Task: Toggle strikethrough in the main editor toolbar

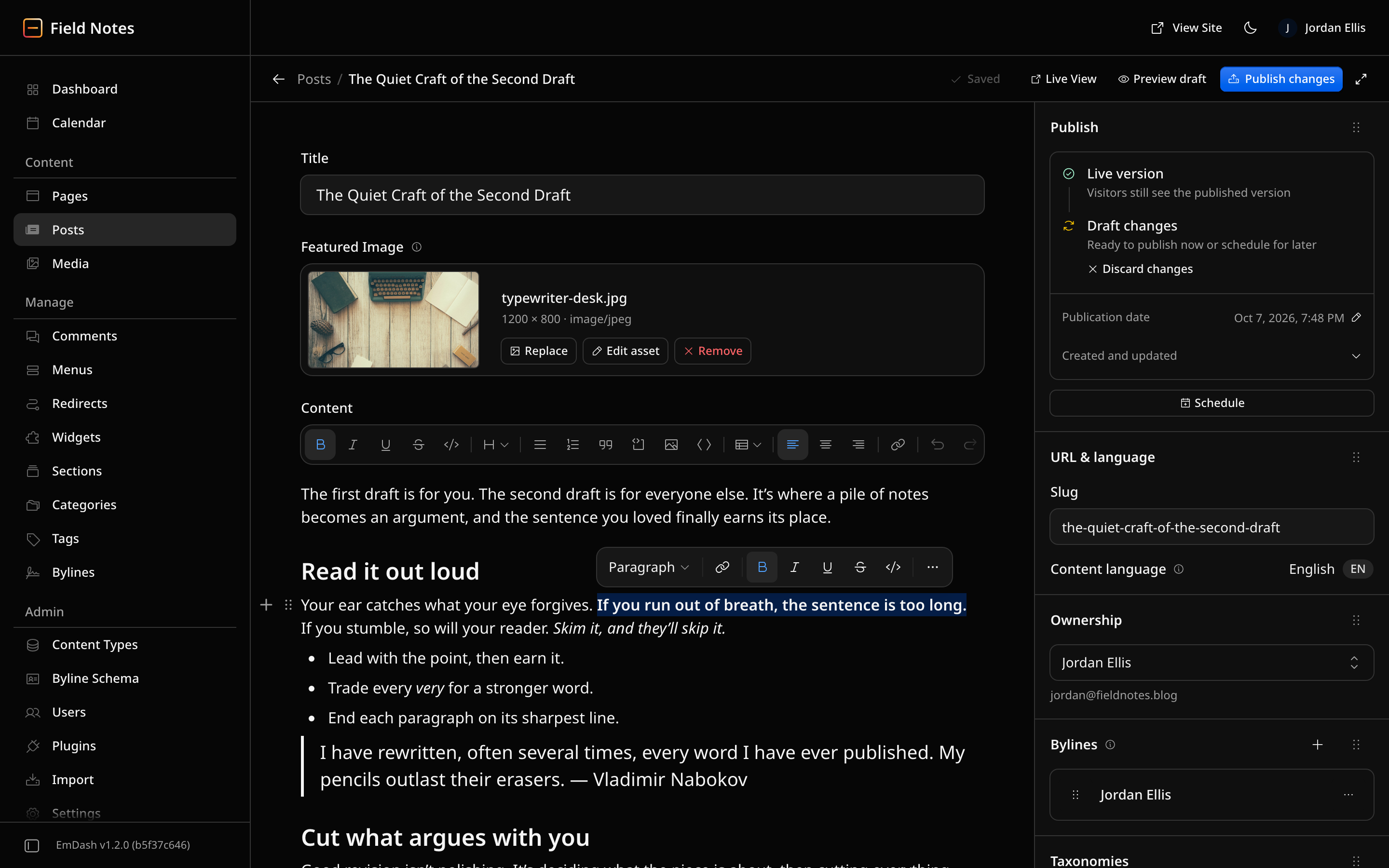Action: click(419, 444)
